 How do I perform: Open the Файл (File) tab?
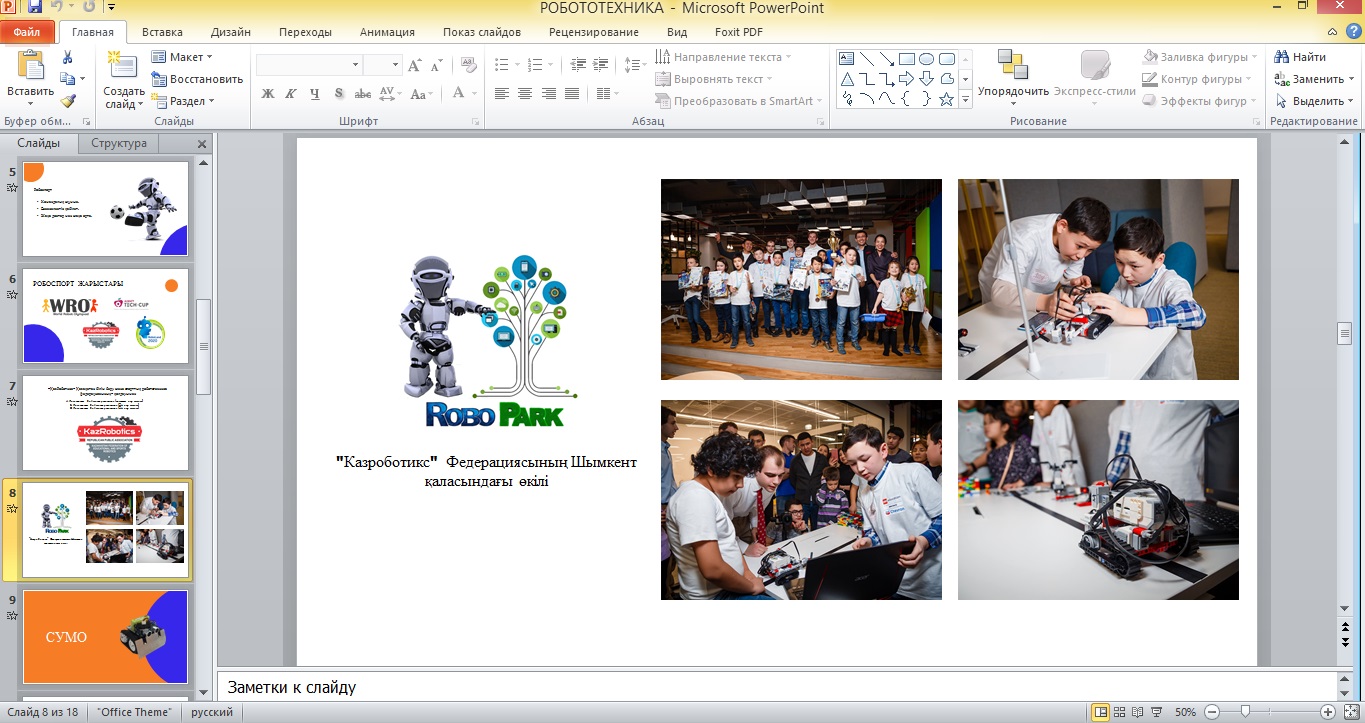[27, 32]
